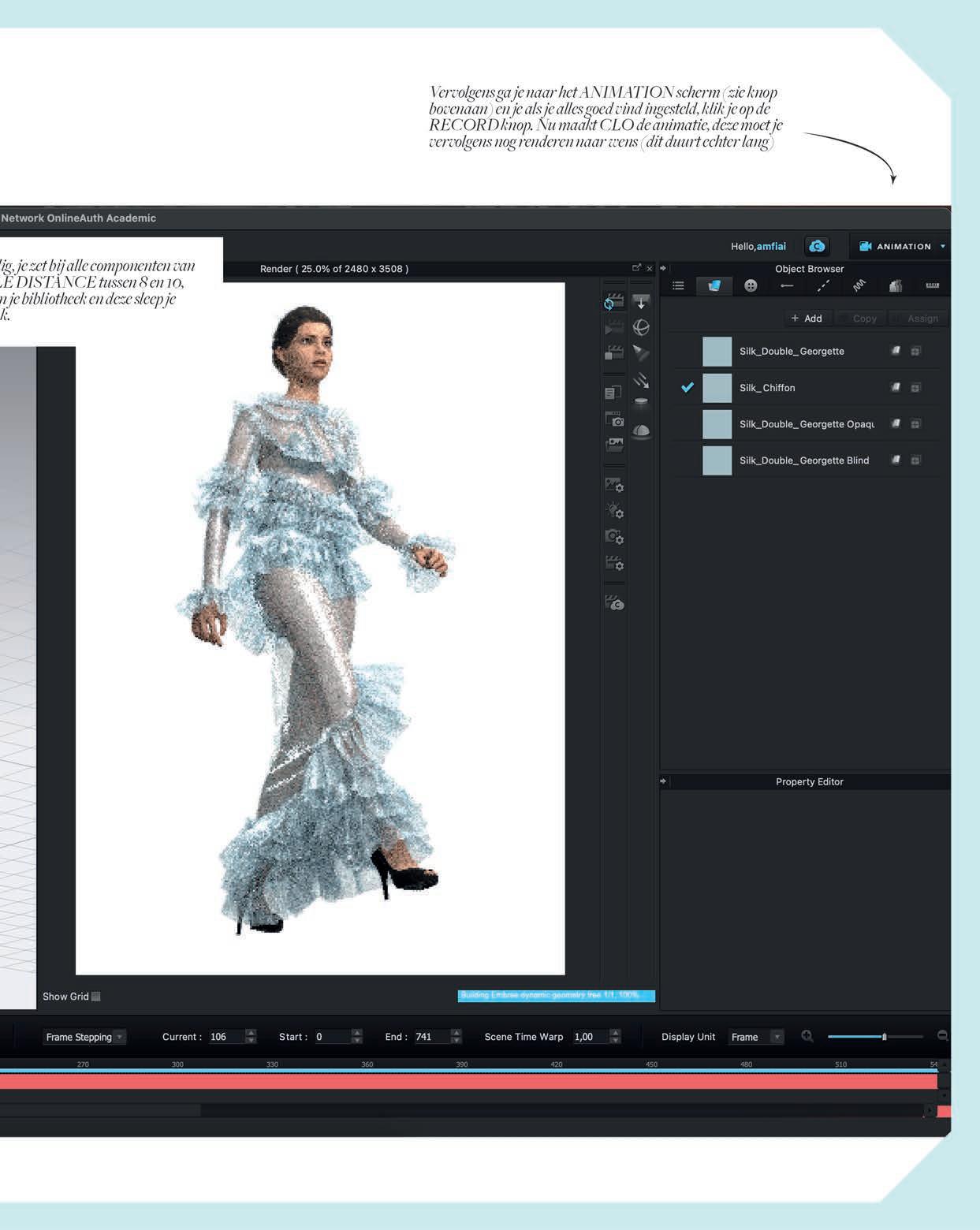Click the cloud render clapperboard icon
The width and height of the screenshot is (980, 1230).
point(613,603)
